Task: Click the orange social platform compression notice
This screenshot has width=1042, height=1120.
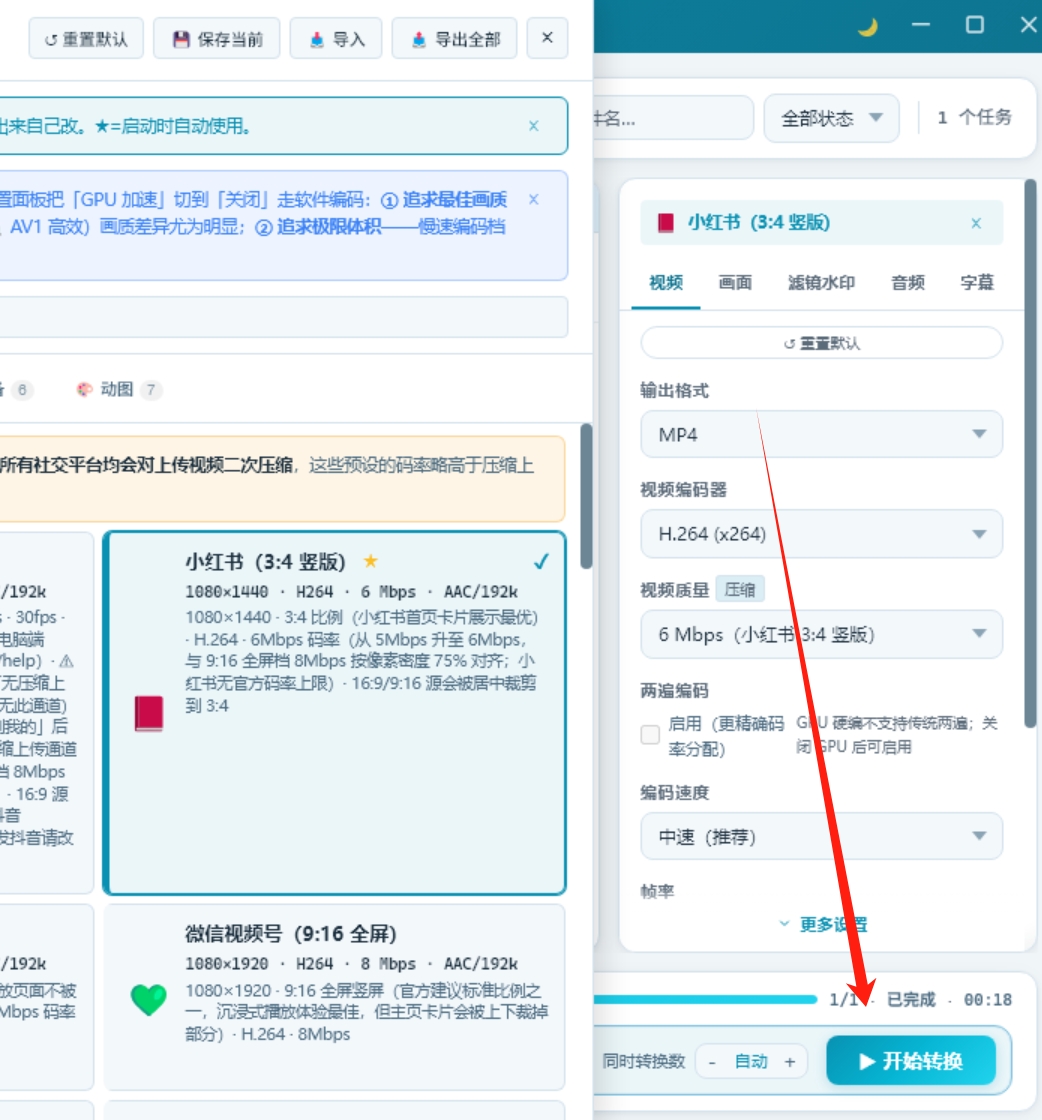Action: tap(283, 479)
